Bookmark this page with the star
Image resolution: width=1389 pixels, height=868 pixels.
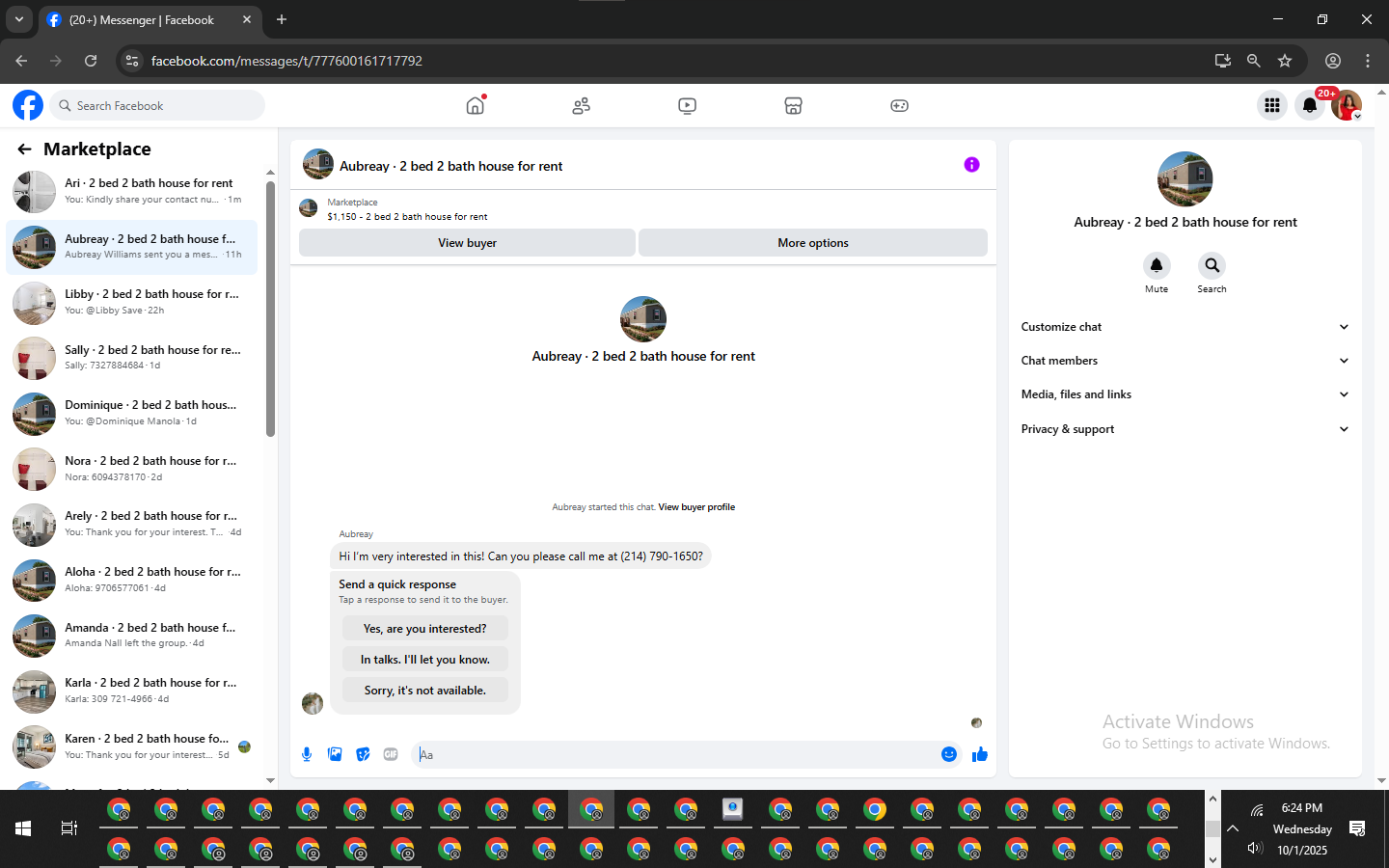click(1285, 61)
